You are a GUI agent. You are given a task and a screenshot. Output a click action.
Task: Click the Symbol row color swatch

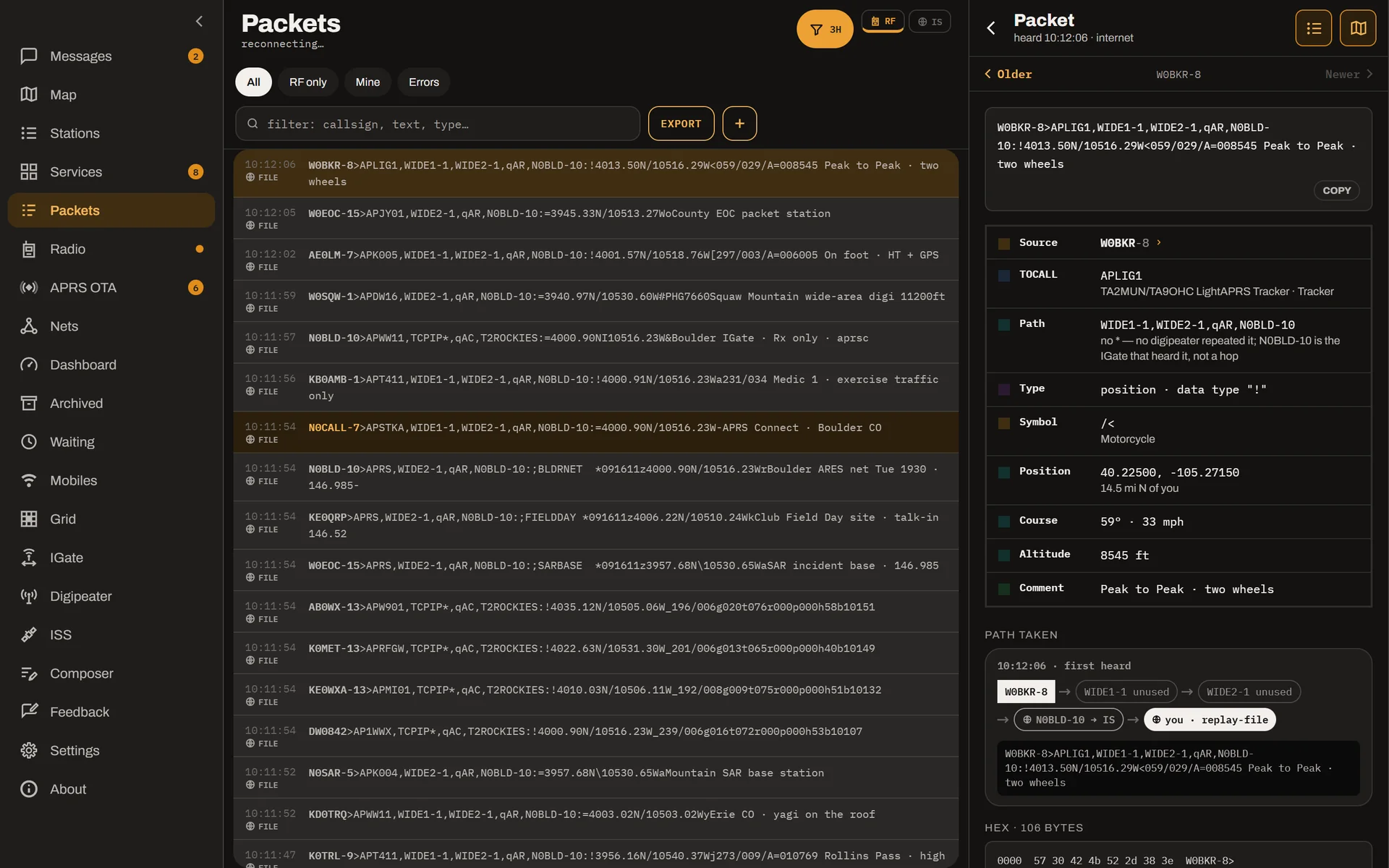pyautogui.click(x=1004, y=423)
